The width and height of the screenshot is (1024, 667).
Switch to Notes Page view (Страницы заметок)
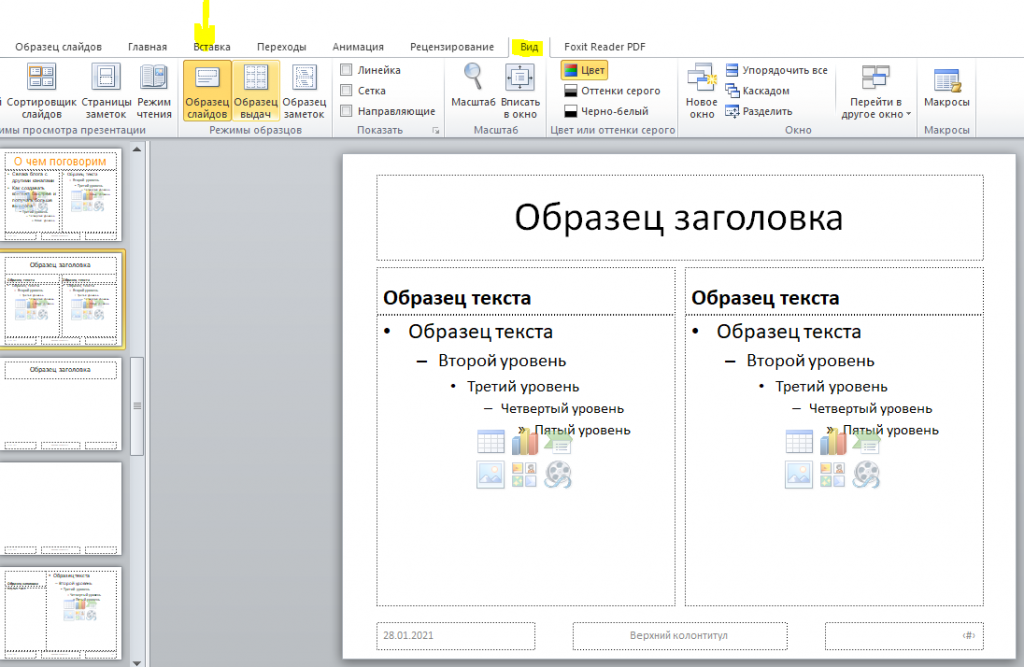point(106,91)
